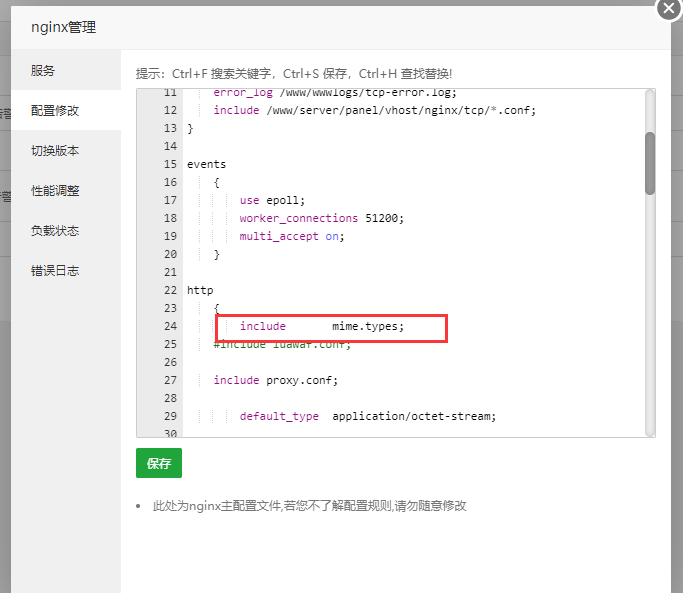The height and width of the screenshot is (593, 683).
Task: Click the nginx管理 dialog title
Action: pos(64,27)
